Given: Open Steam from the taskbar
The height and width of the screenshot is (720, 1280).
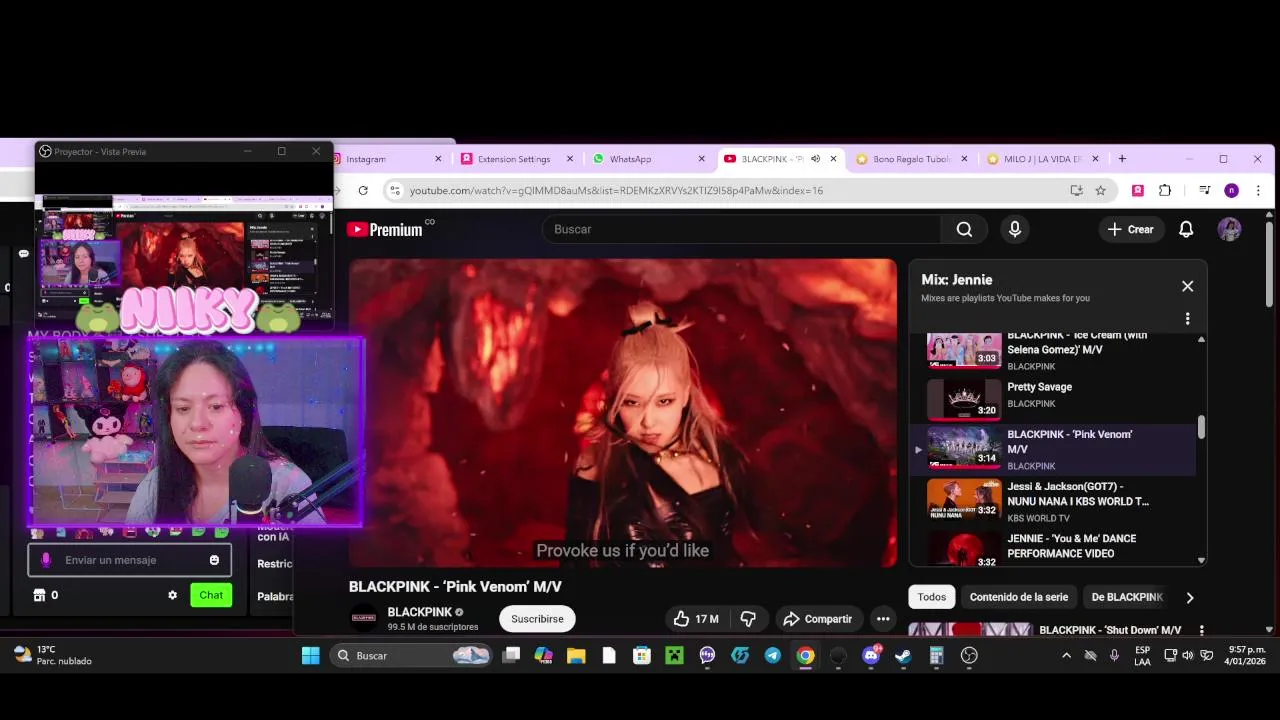Looking at the screenshot, I should click(903, 655).
